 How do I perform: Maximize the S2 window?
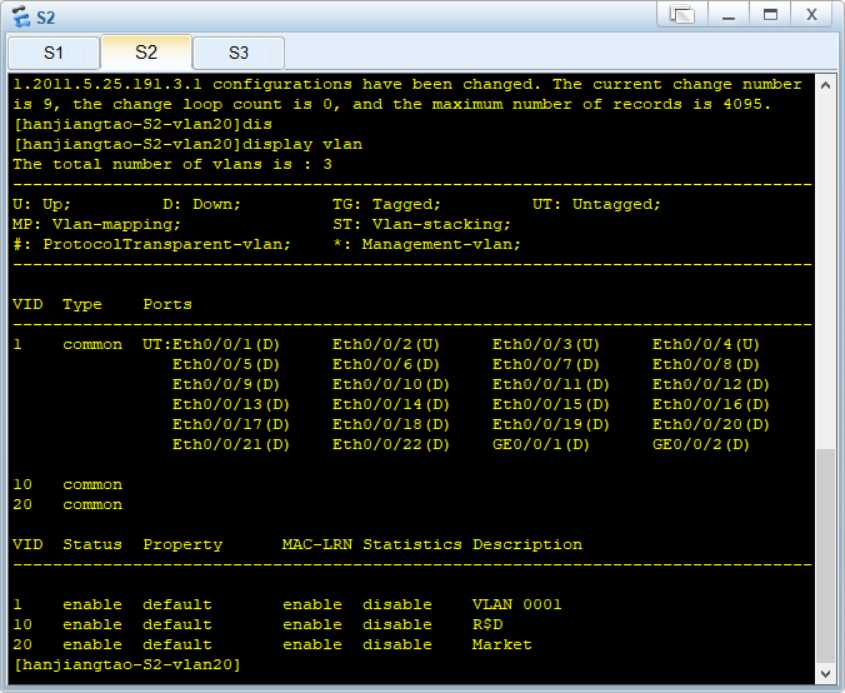pos(771,15)
